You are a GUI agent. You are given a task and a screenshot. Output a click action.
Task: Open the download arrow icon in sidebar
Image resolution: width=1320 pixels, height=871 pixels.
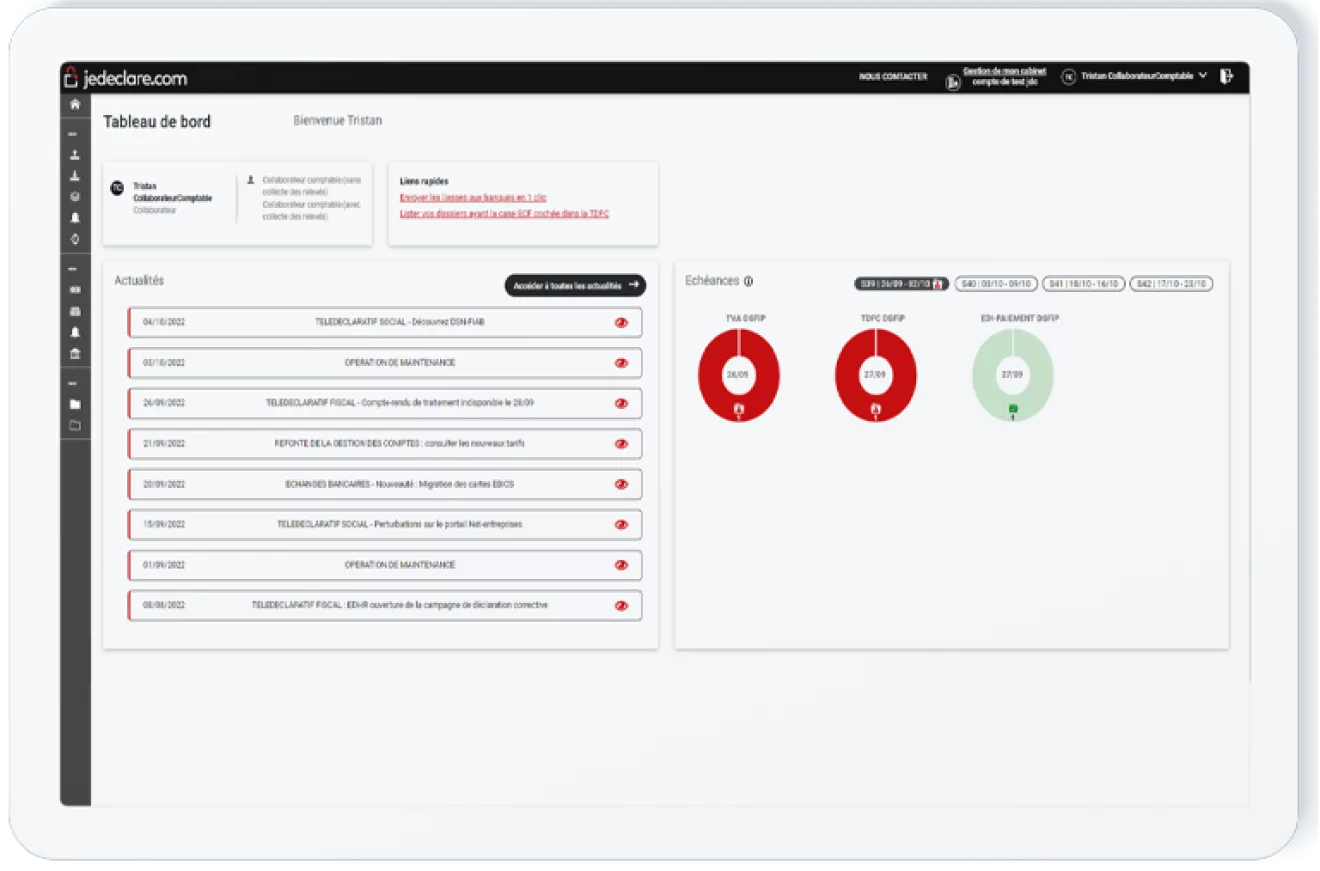pos(75,176)
